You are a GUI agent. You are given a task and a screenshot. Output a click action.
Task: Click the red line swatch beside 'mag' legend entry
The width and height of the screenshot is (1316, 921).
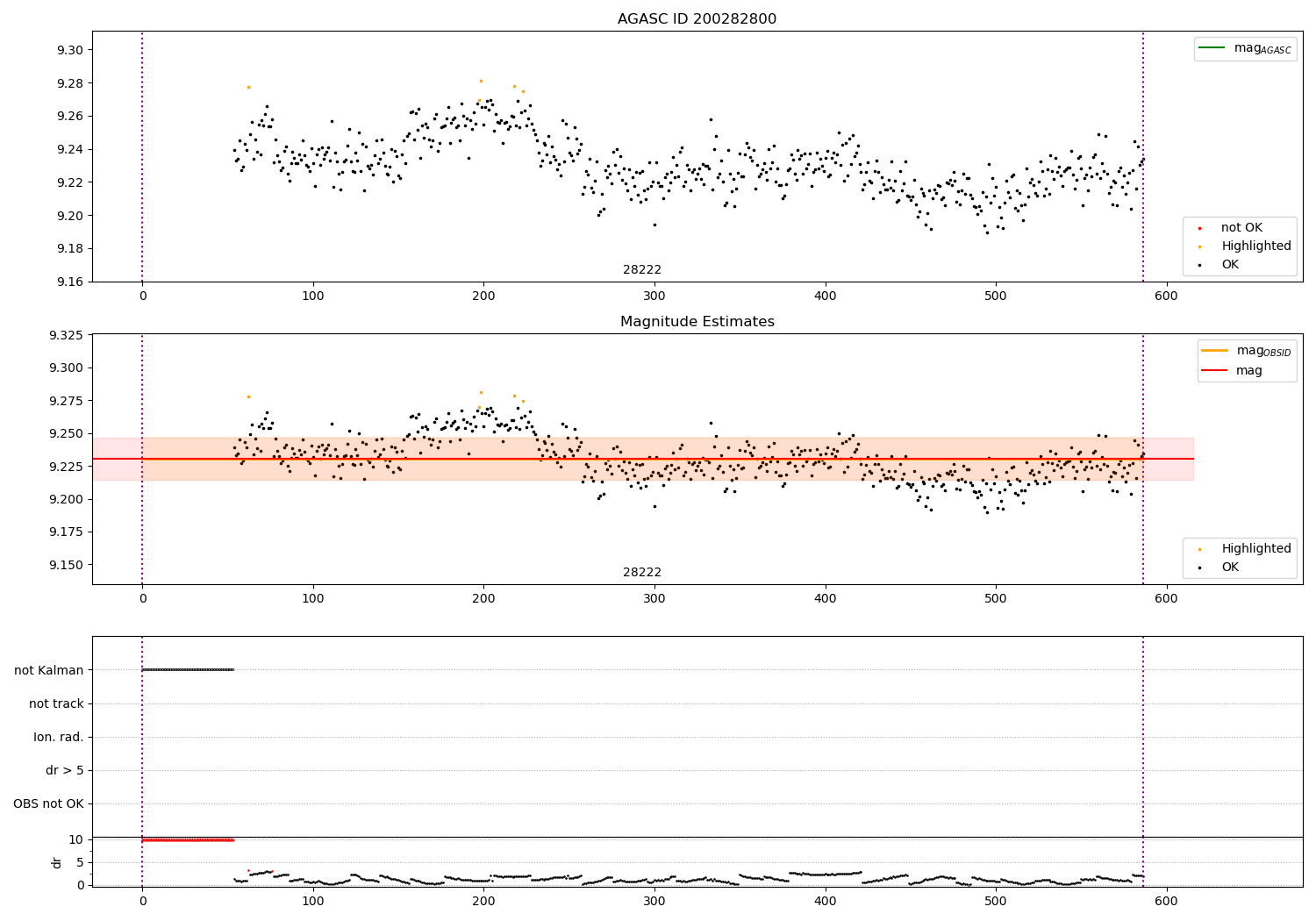(1215, 371)
